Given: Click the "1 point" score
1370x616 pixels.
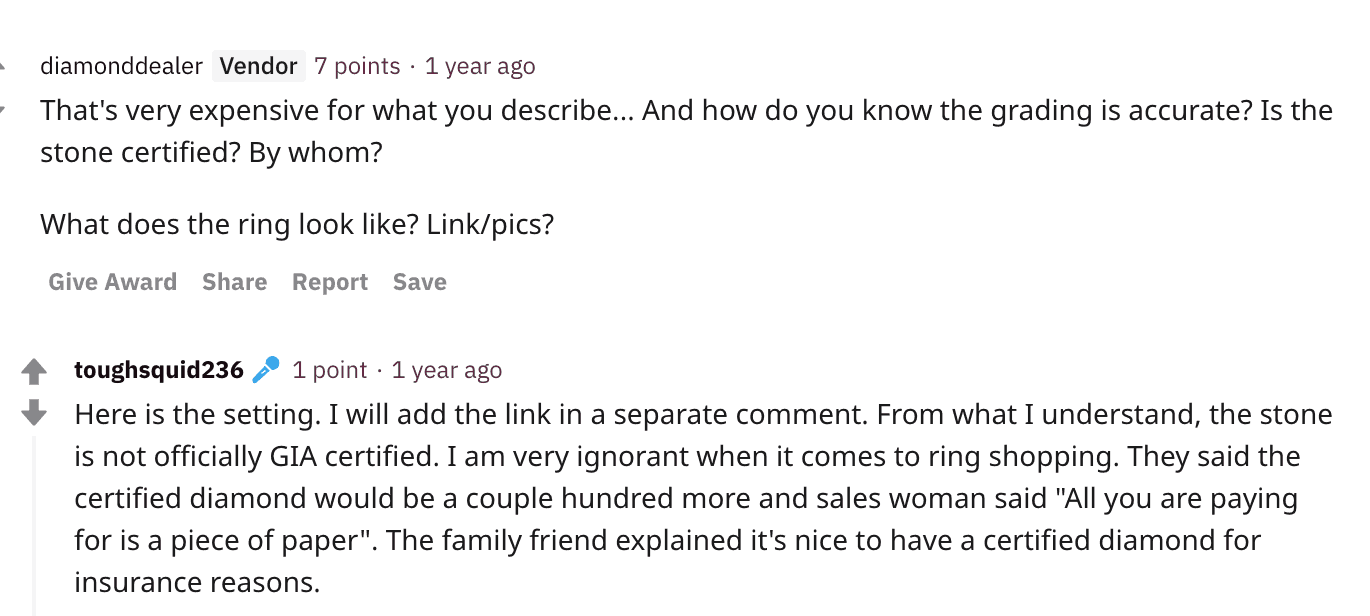Looking at the screenshot, I should 330,370.
